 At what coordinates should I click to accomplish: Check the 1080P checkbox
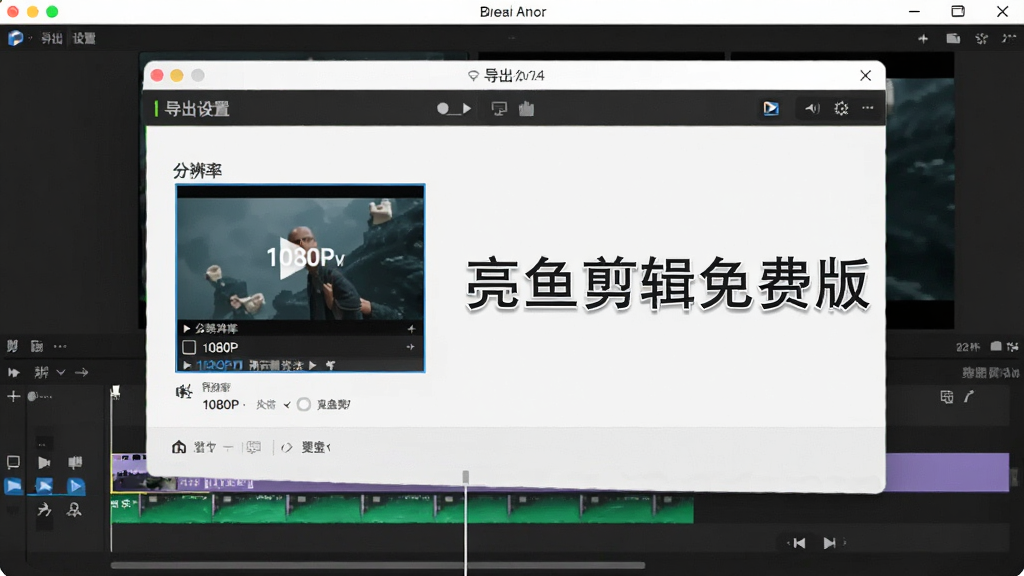click(x=189, y=347)
